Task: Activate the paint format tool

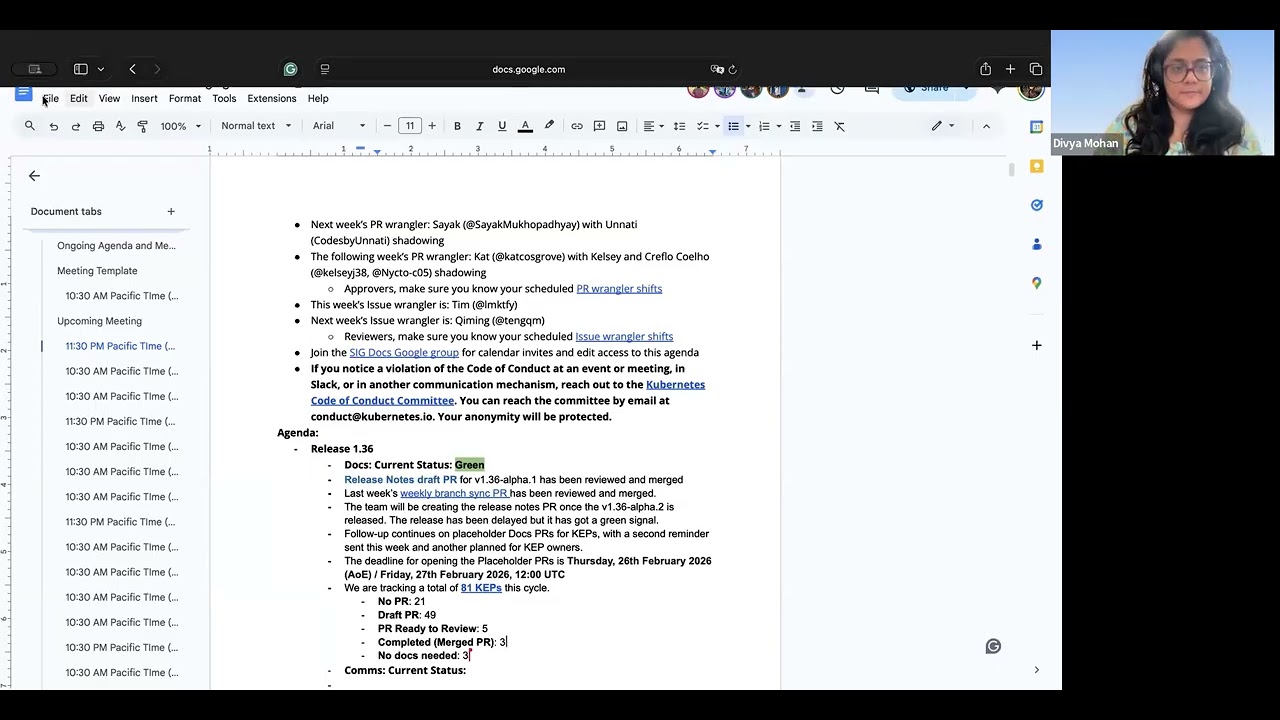Action: 142,126
